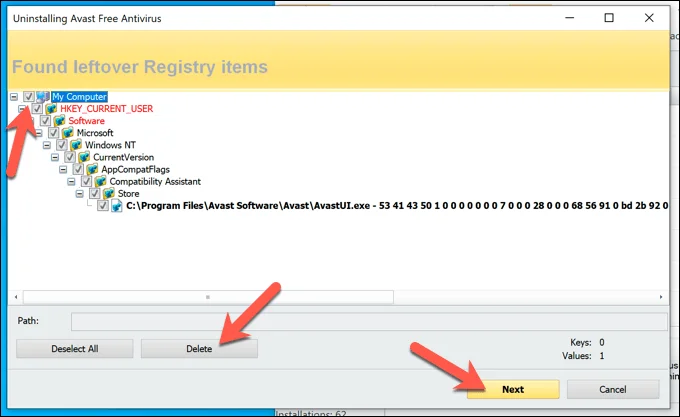Click the Delete button

point(199,349)
